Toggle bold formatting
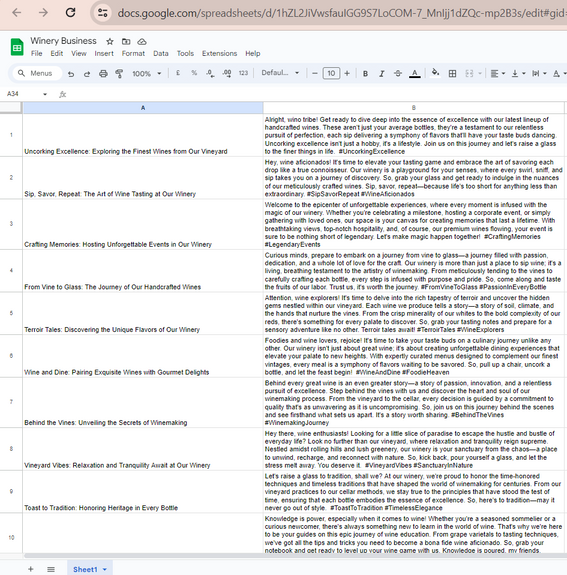 pyautogui.click(x=365, y=74)
